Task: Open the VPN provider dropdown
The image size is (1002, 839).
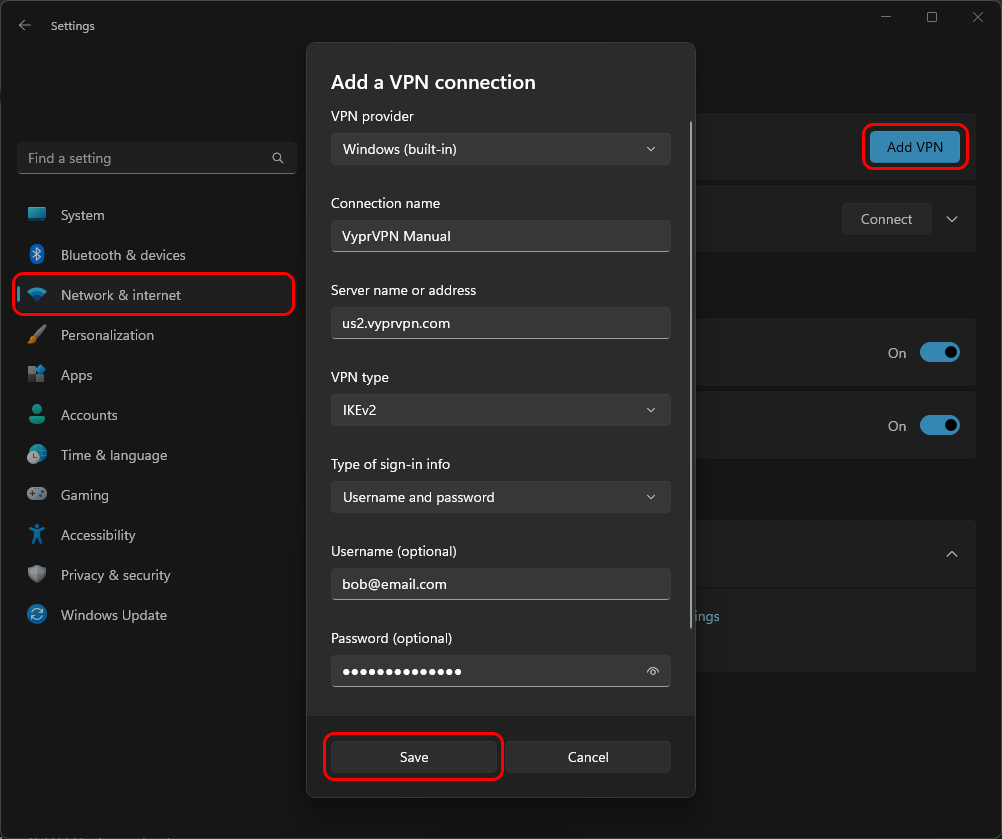Action: [500, 149]
